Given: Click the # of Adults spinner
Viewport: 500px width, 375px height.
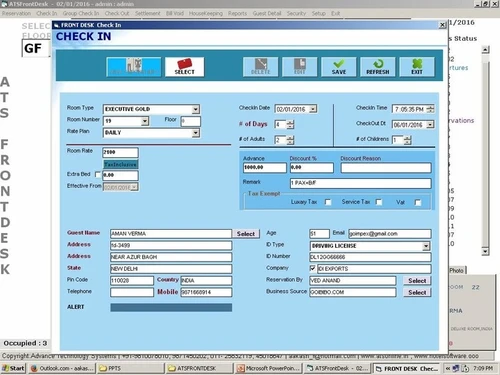Looking at the screenshot, I should pos(290,140).
